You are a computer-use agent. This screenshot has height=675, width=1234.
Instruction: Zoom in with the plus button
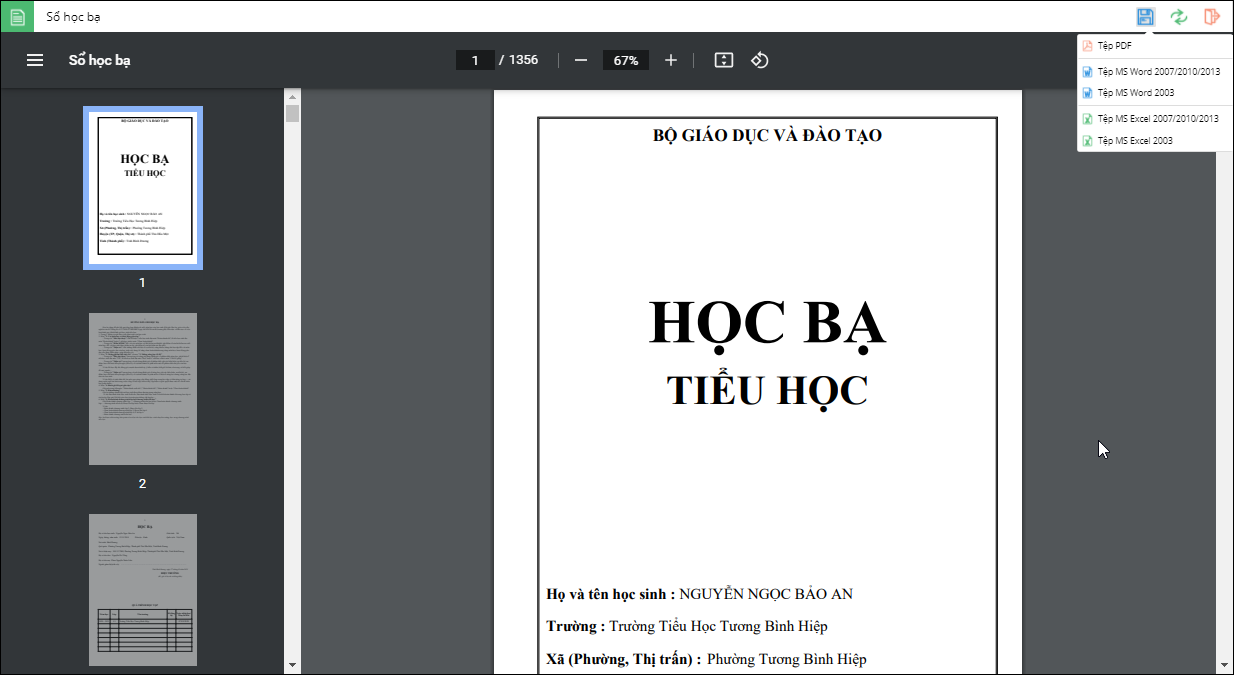point(671,60)
